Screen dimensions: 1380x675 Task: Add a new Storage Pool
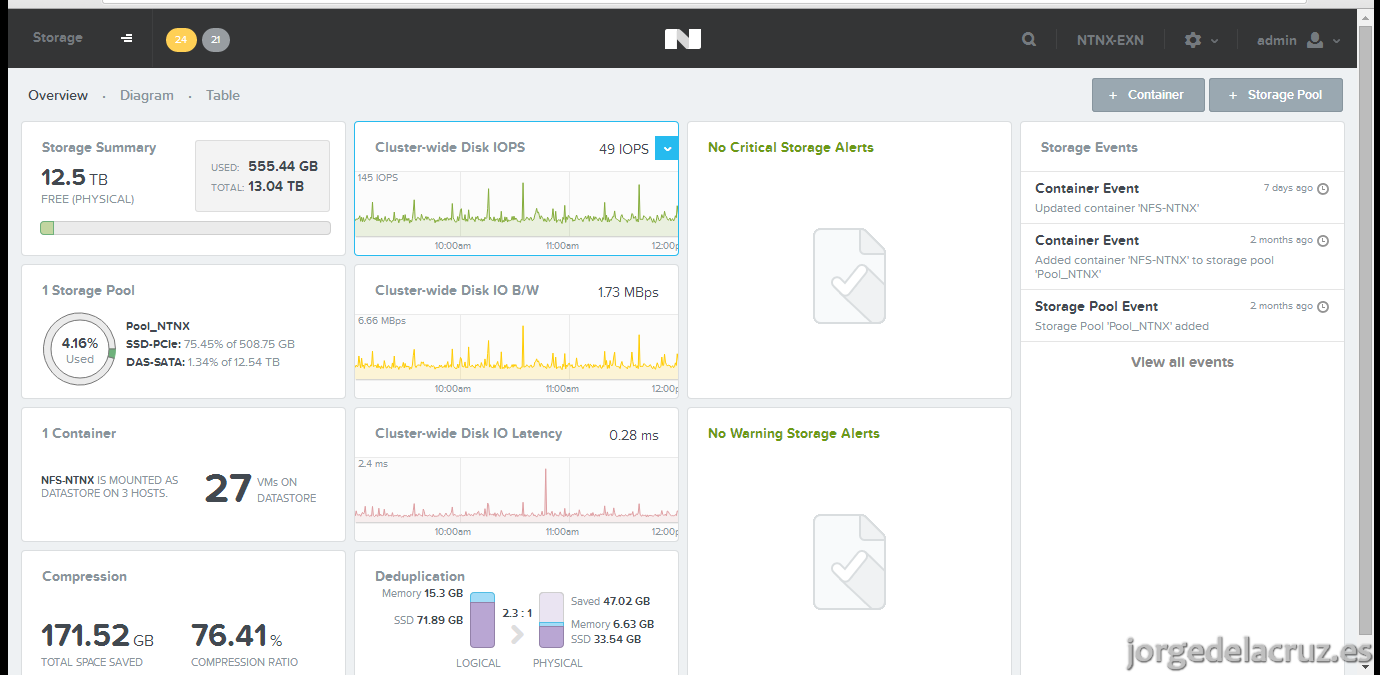pyautogui.click(x=1276, y=95)
